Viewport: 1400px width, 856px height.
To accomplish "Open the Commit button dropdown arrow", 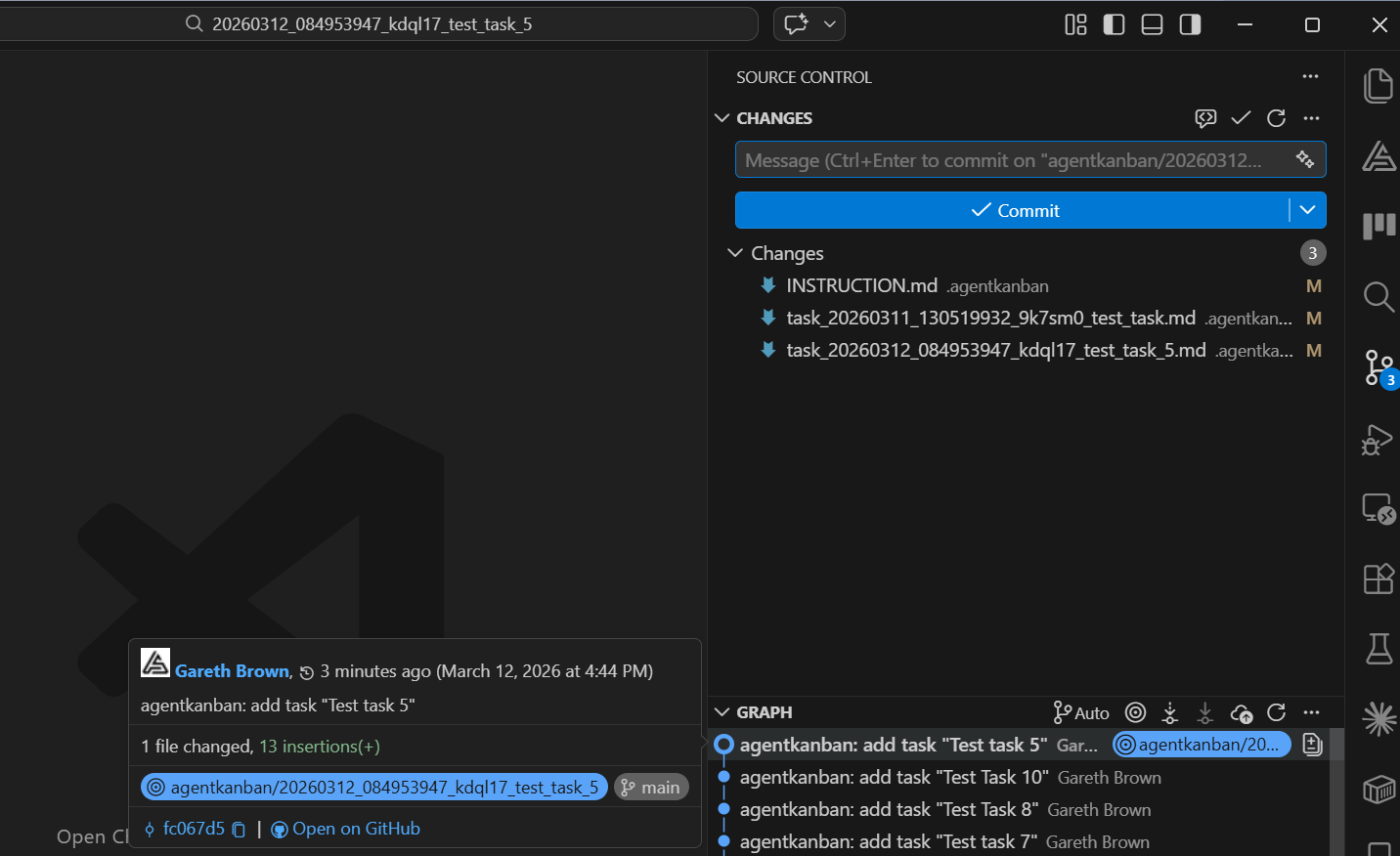I will click(x=1307, y=210).
